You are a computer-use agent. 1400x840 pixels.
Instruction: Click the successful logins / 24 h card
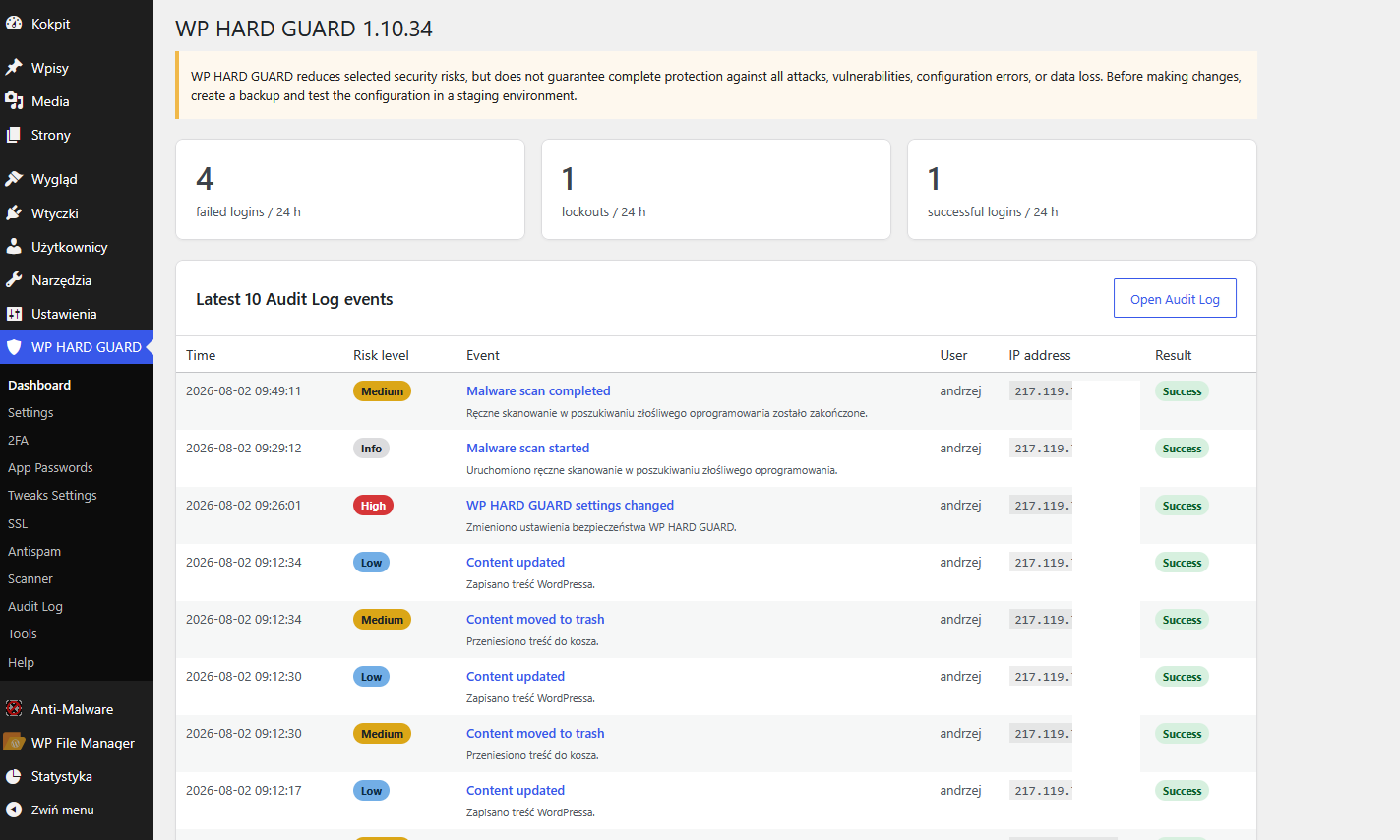tap(1082, 189)
